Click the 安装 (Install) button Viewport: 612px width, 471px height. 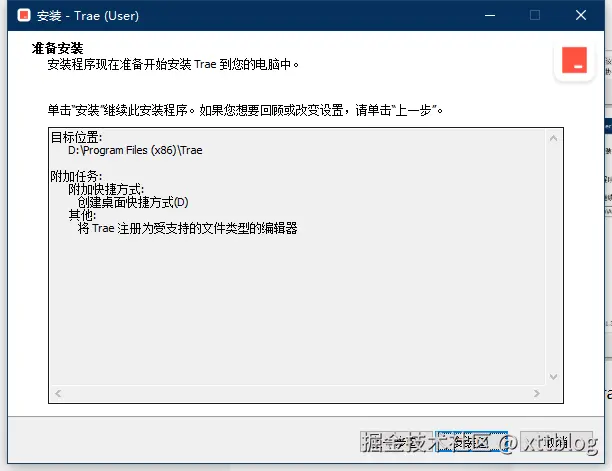click(471, 442)
